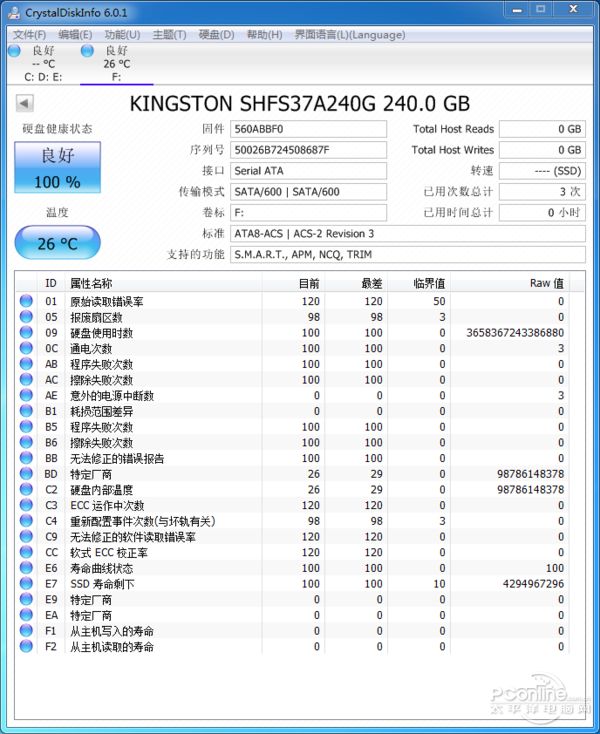
Task: Click status orb for attribute B5
Action: (26, 426)
